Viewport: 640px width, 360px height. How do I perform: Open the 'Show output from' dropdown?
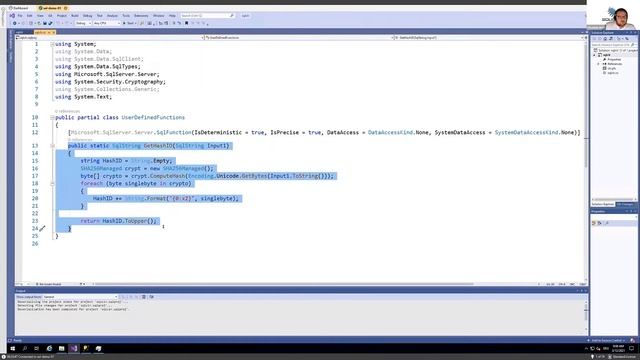(x=80, y=297)
